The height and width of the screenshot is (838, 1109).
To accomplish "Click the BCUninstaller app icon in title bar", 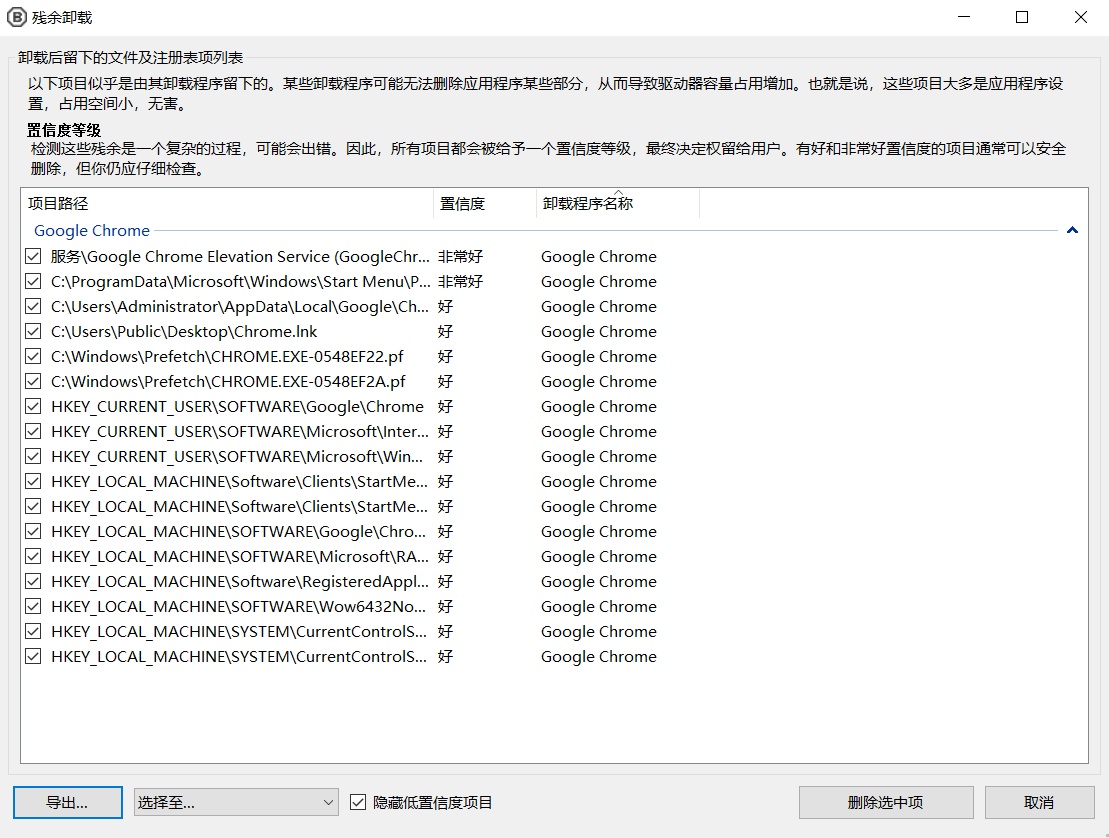I will point(19,18).
